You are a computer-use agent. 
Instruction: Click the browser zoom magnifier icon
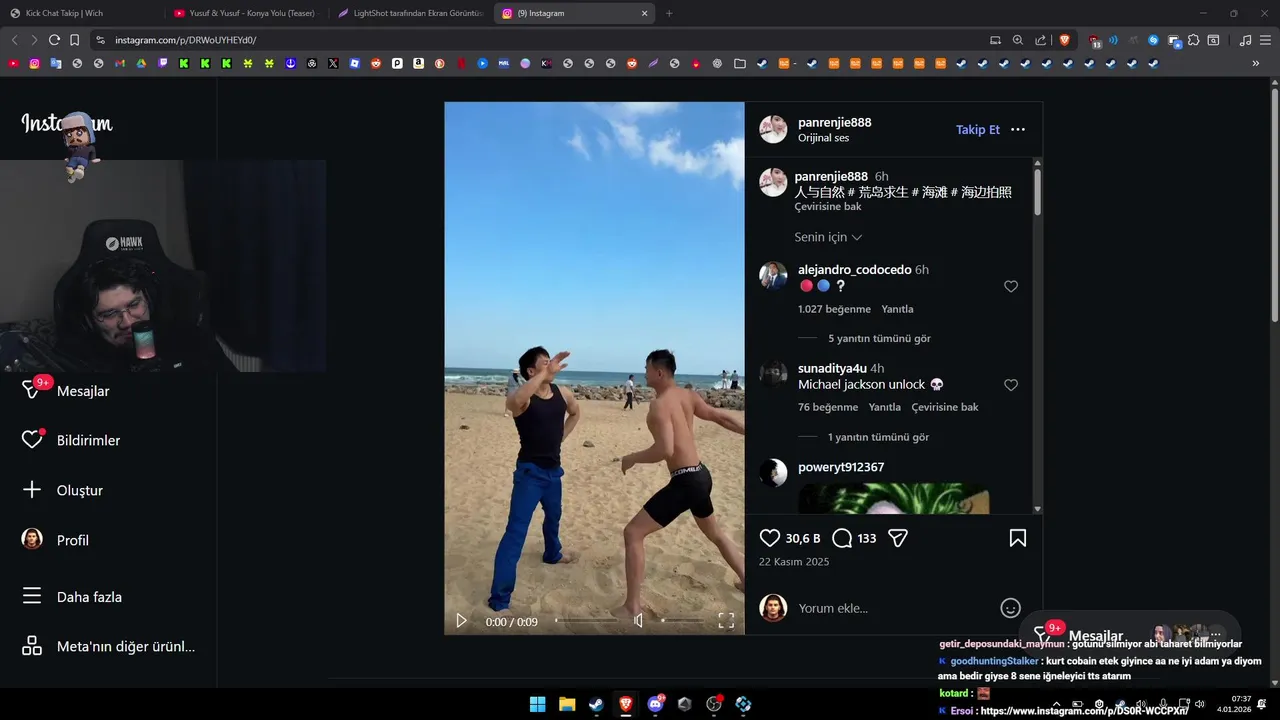(1017, 40)
